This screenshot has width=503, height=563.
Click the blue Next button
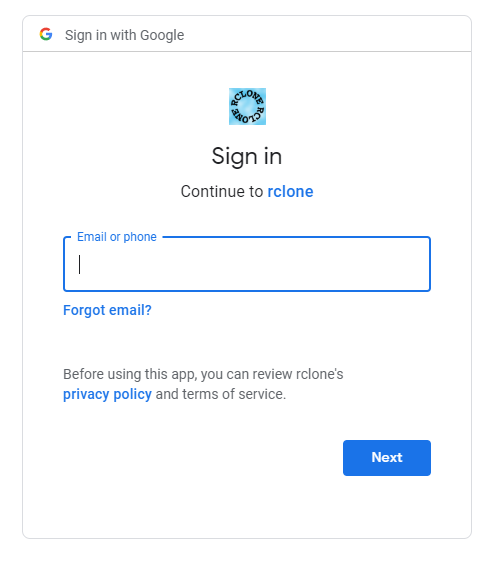[x=387, y=458]
